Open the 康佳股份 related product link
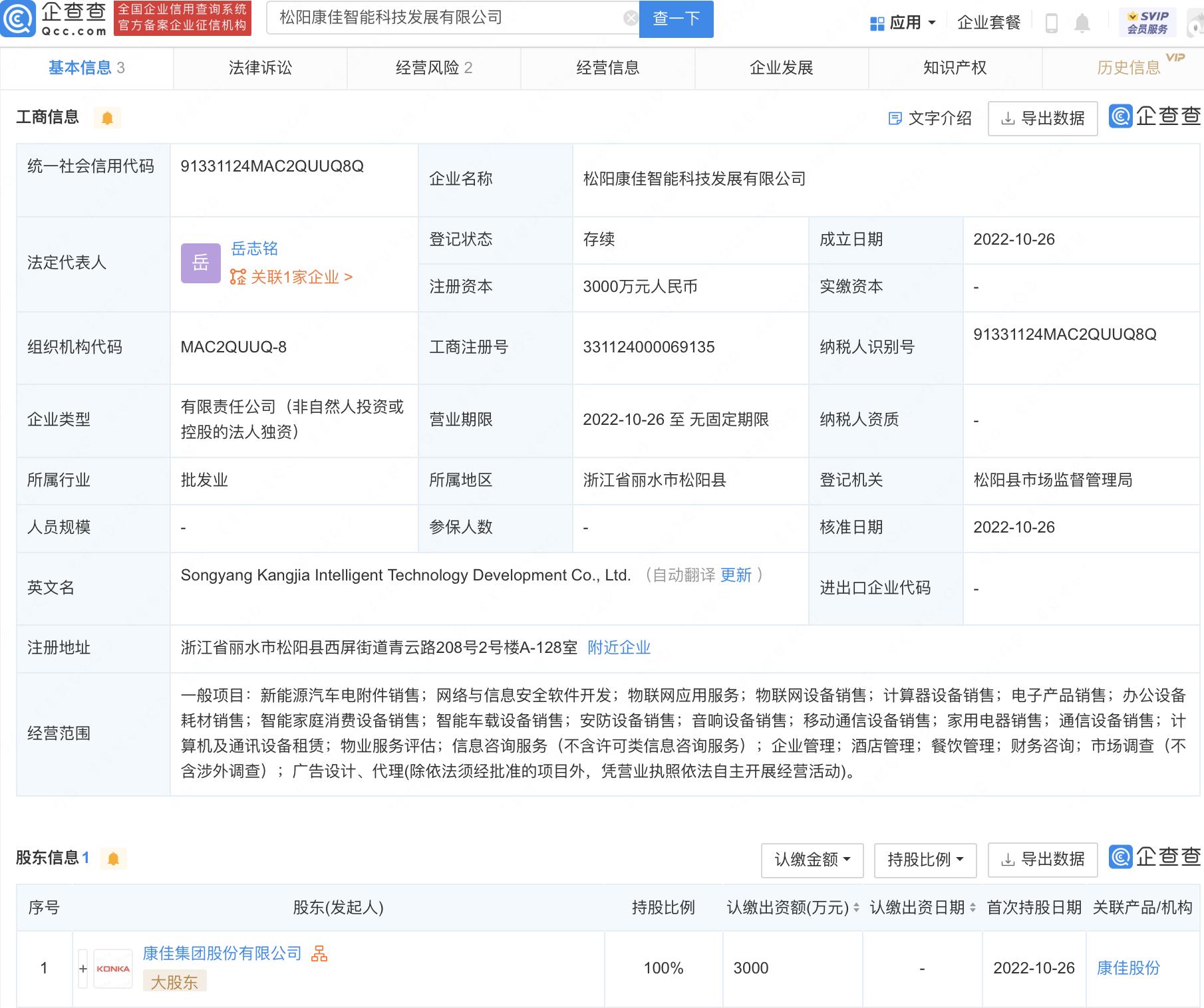This screenshot has height=1008, width=1204. 1128,968
